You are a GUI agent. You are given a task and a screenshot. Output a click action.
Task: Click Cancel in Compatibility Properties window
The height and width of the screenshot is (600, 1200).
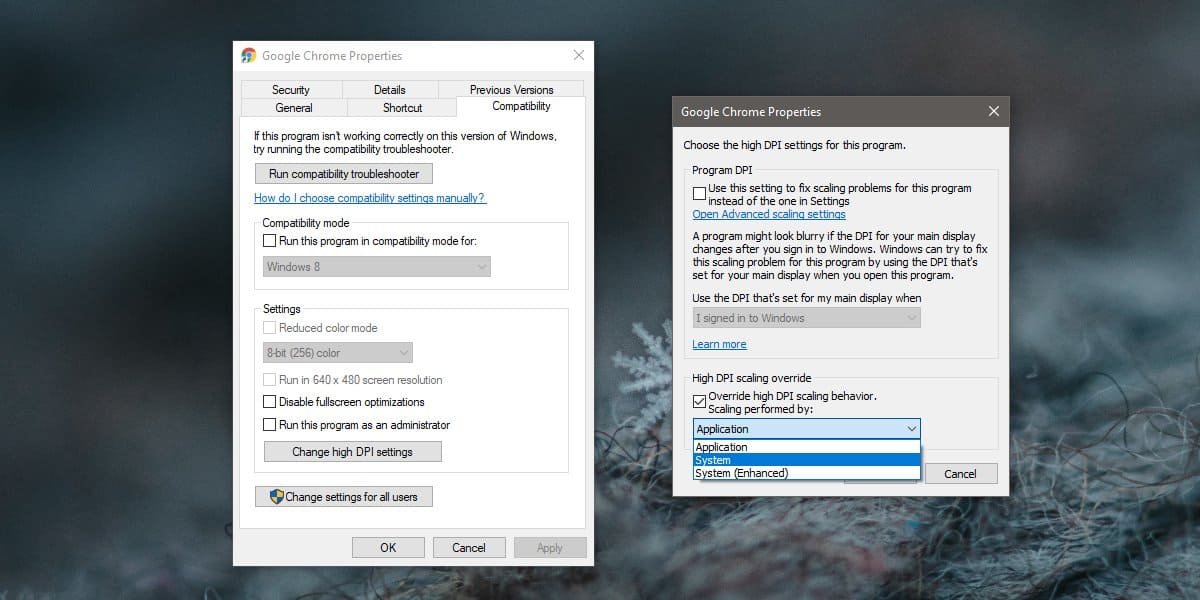(x=469, y=547)
